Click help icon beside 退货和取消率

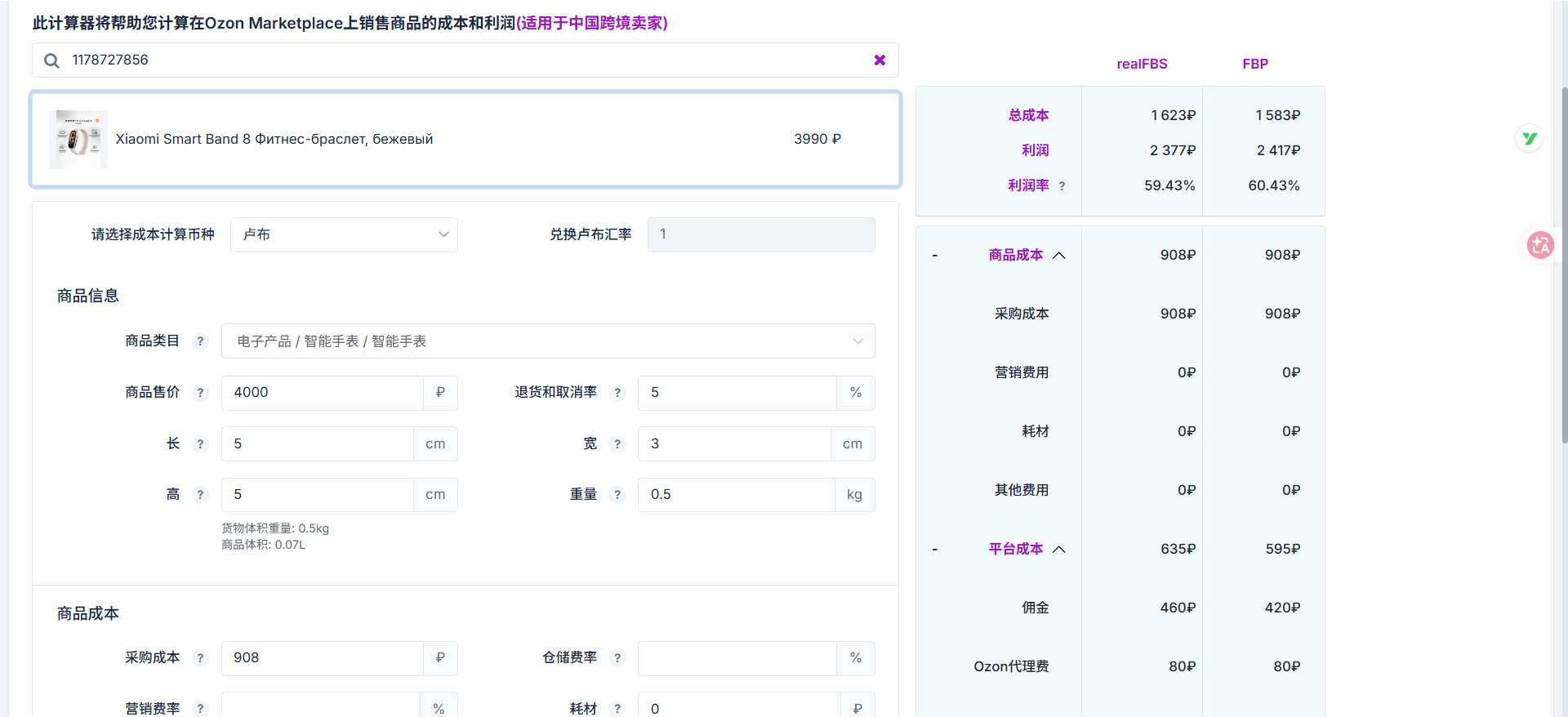tap(617, 393)
